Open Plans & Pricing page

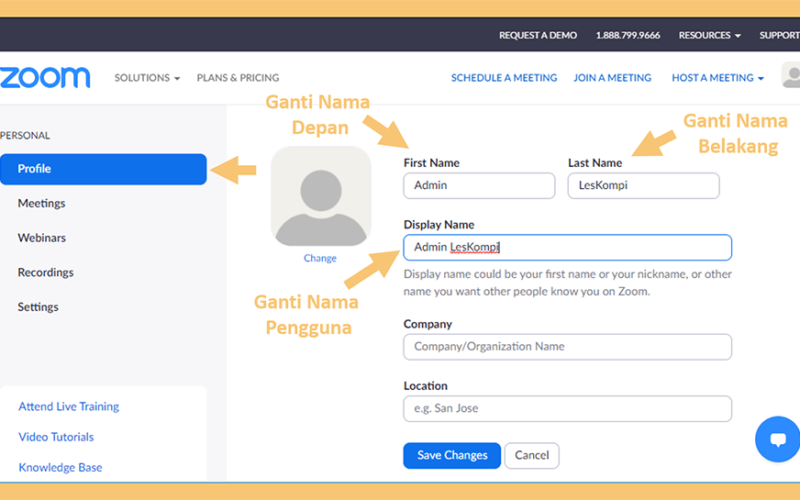coord(238,78)
